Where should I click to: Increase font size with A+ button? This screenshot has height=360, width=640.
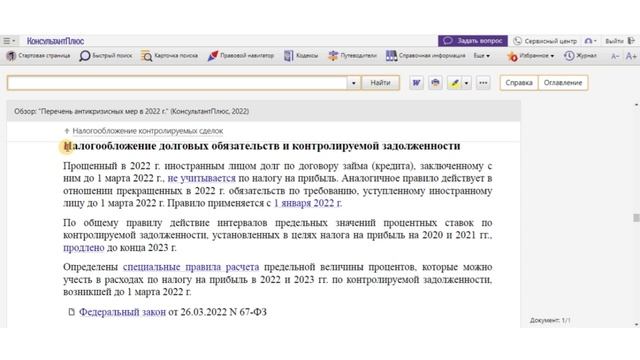tap(631, 56)
